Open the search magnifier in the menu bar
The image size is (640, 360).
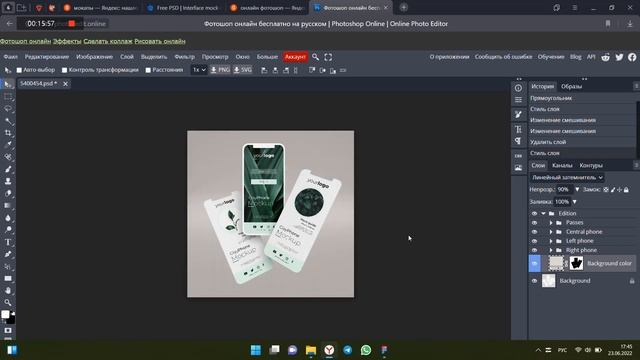point(316,57)
